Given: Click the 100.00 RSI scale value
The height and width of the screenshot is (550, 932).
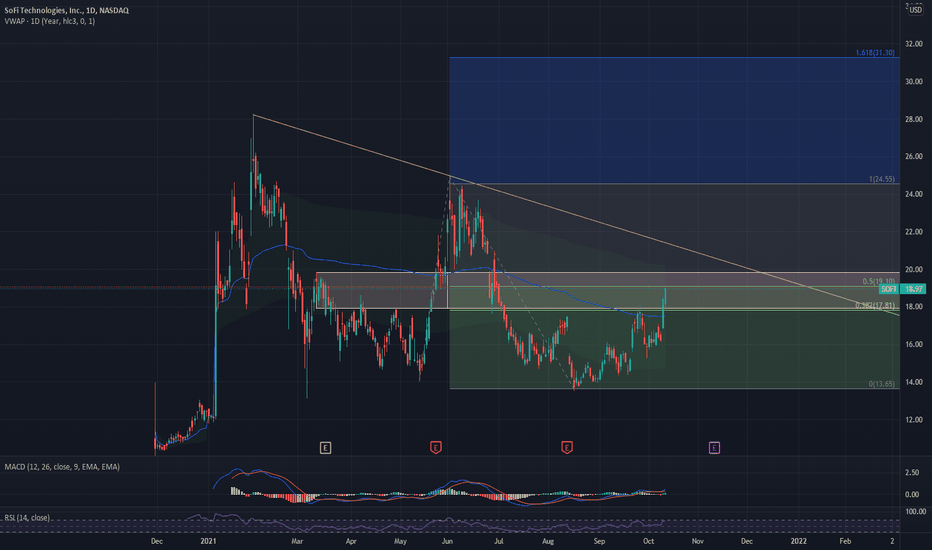Looking at the screenshot, I should coord(915,511).
